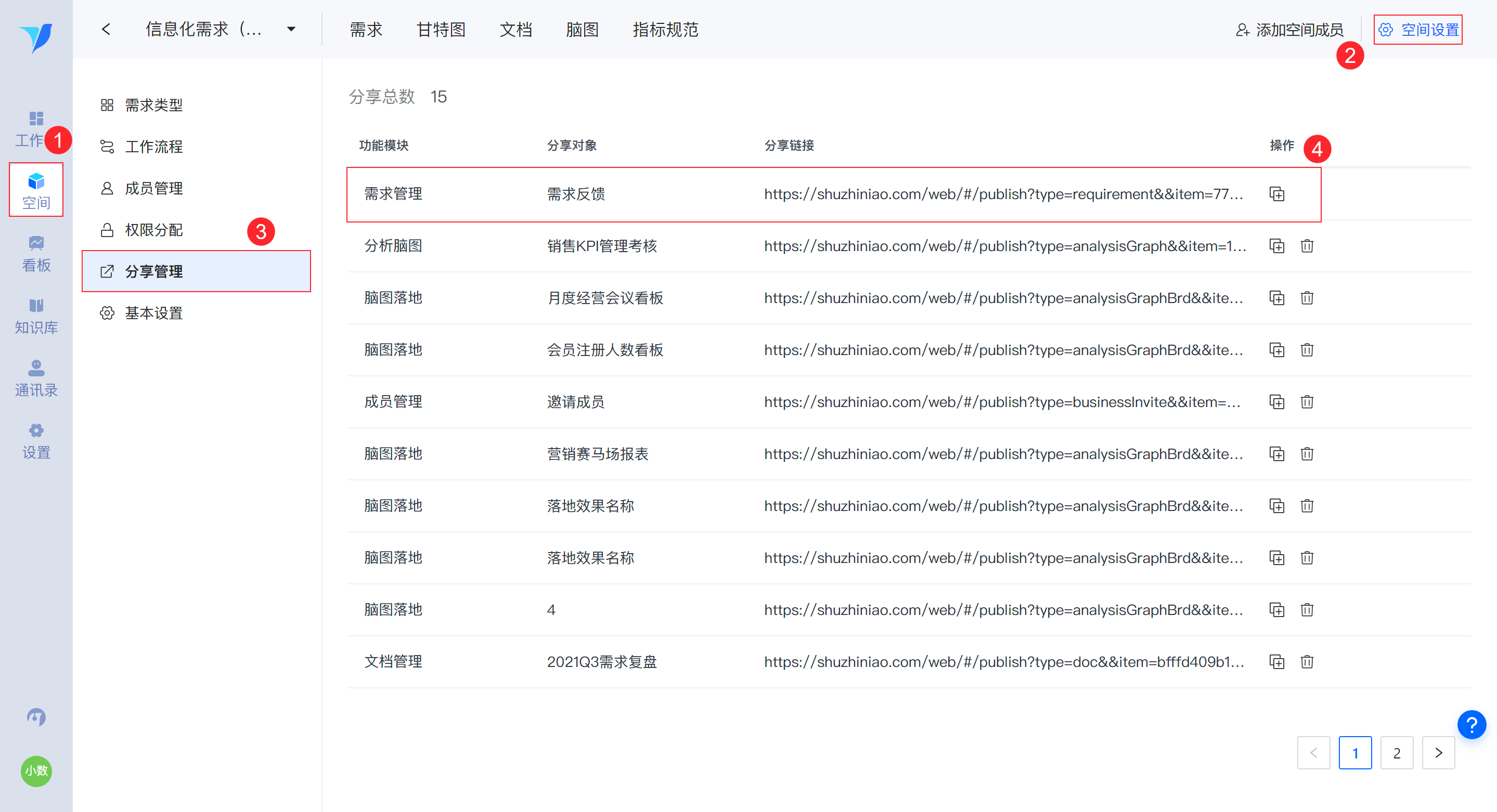The image size is (1497, 812).
Task: Select 权限分配 in the settings menu
Action: pos(153,230)
